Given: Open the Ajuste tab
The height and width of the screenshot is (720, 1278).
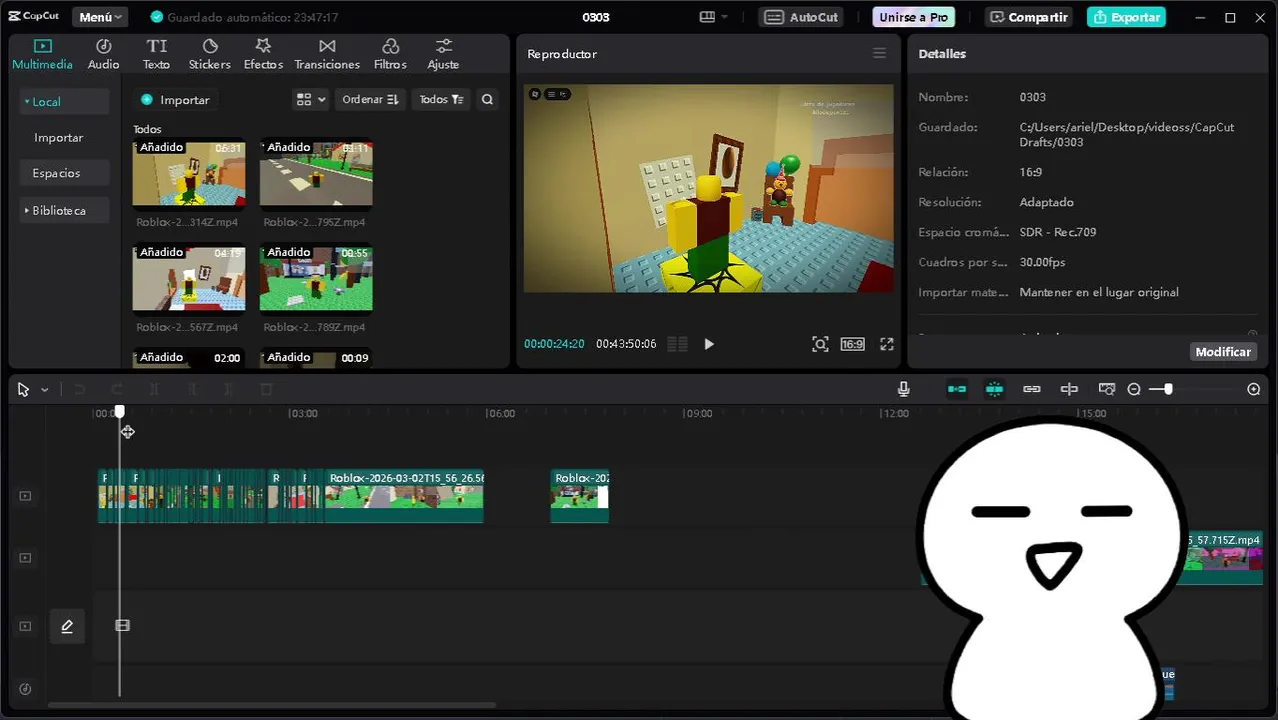Looking at the screenshot, I should point(443,54).
